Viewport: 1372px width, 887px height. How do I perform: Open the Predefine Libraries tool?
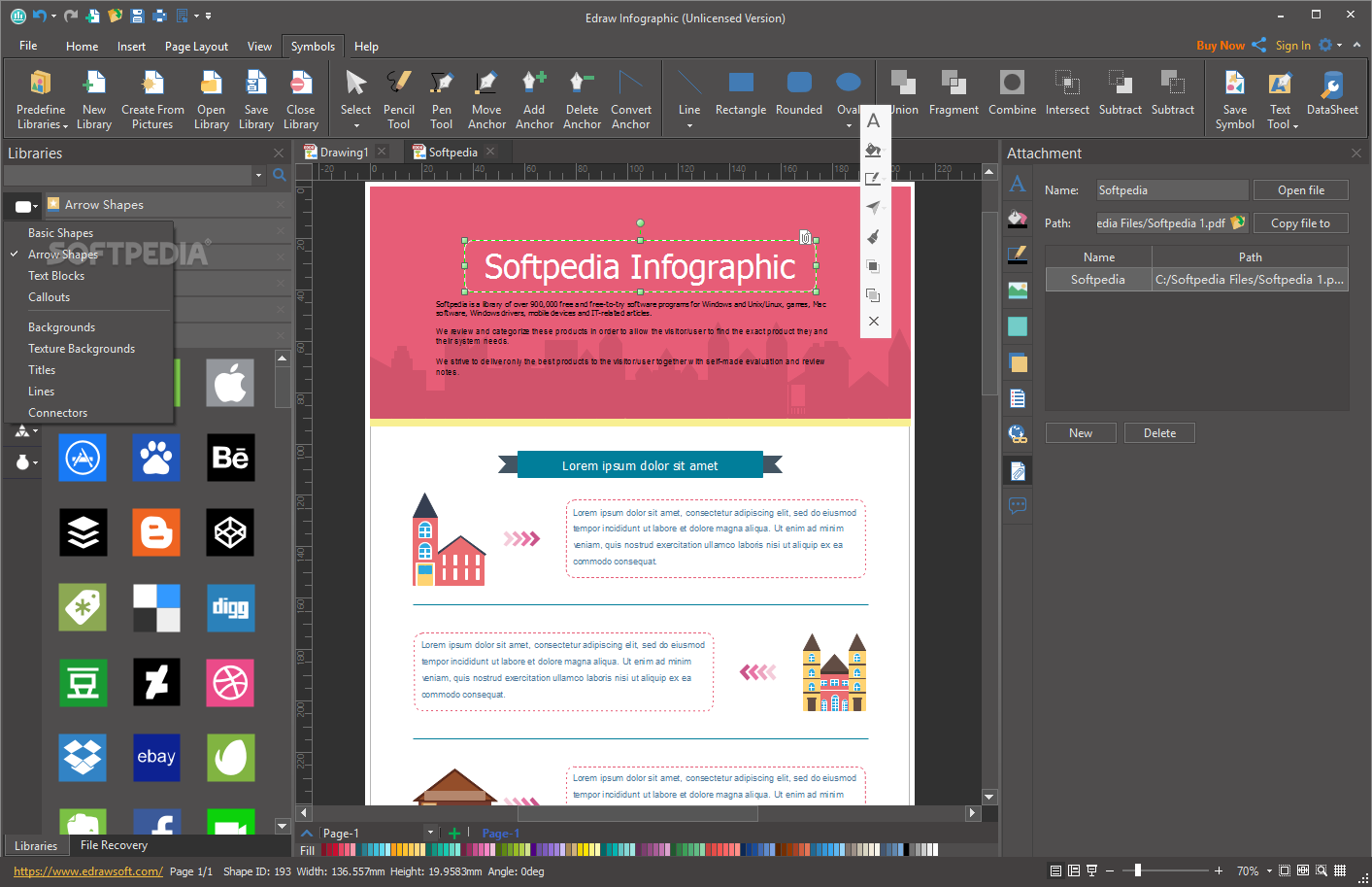[x=42, y=99]
